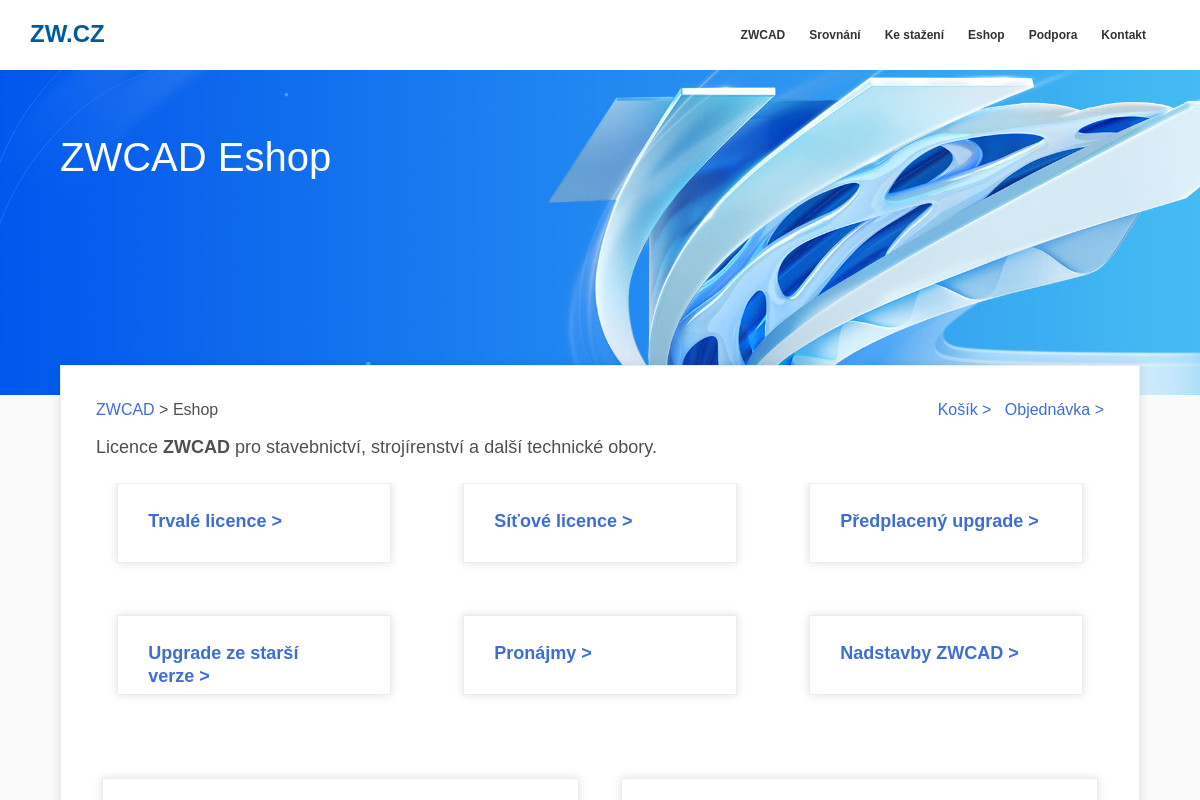The width and height of the screenshot is (1200, 800).
Task: Open the Nadstavby ZWCAD > category card
Action: (946, 655)
